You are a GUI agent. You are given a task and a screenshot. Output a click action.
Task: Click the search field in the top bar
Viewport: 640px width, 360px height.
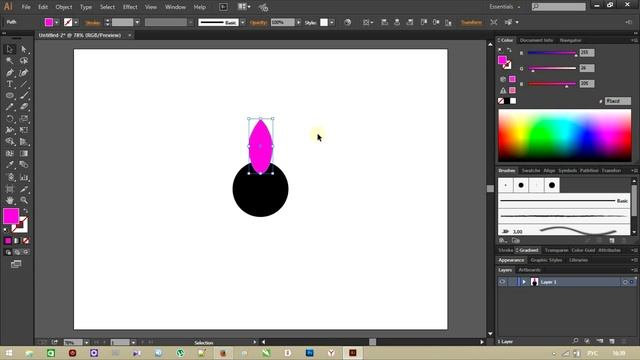pos(558,7)
